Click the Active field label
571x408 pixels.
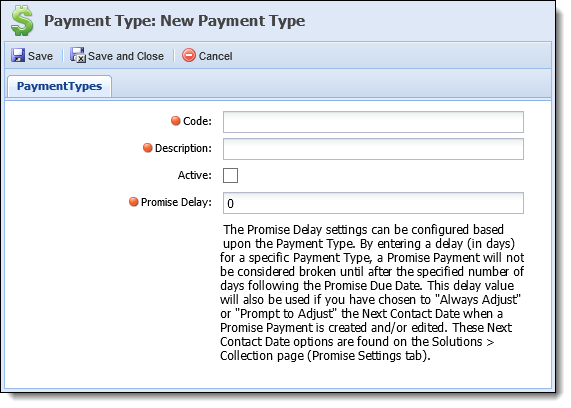pyautogui.click(x=194, y=175)
